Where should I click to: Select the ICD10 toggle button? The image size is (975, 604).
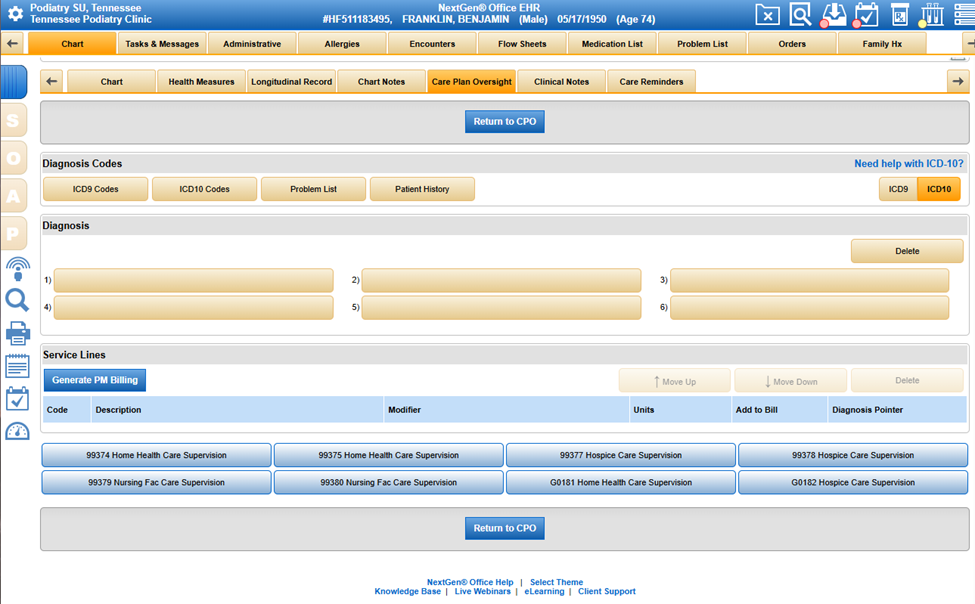[939, 189]
